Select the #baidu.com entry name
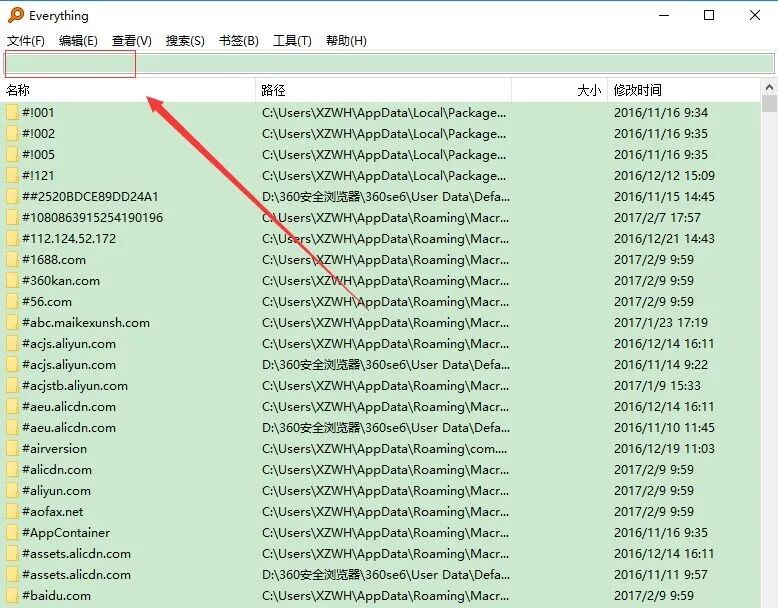778x608 pixels. tap(56, 596)
